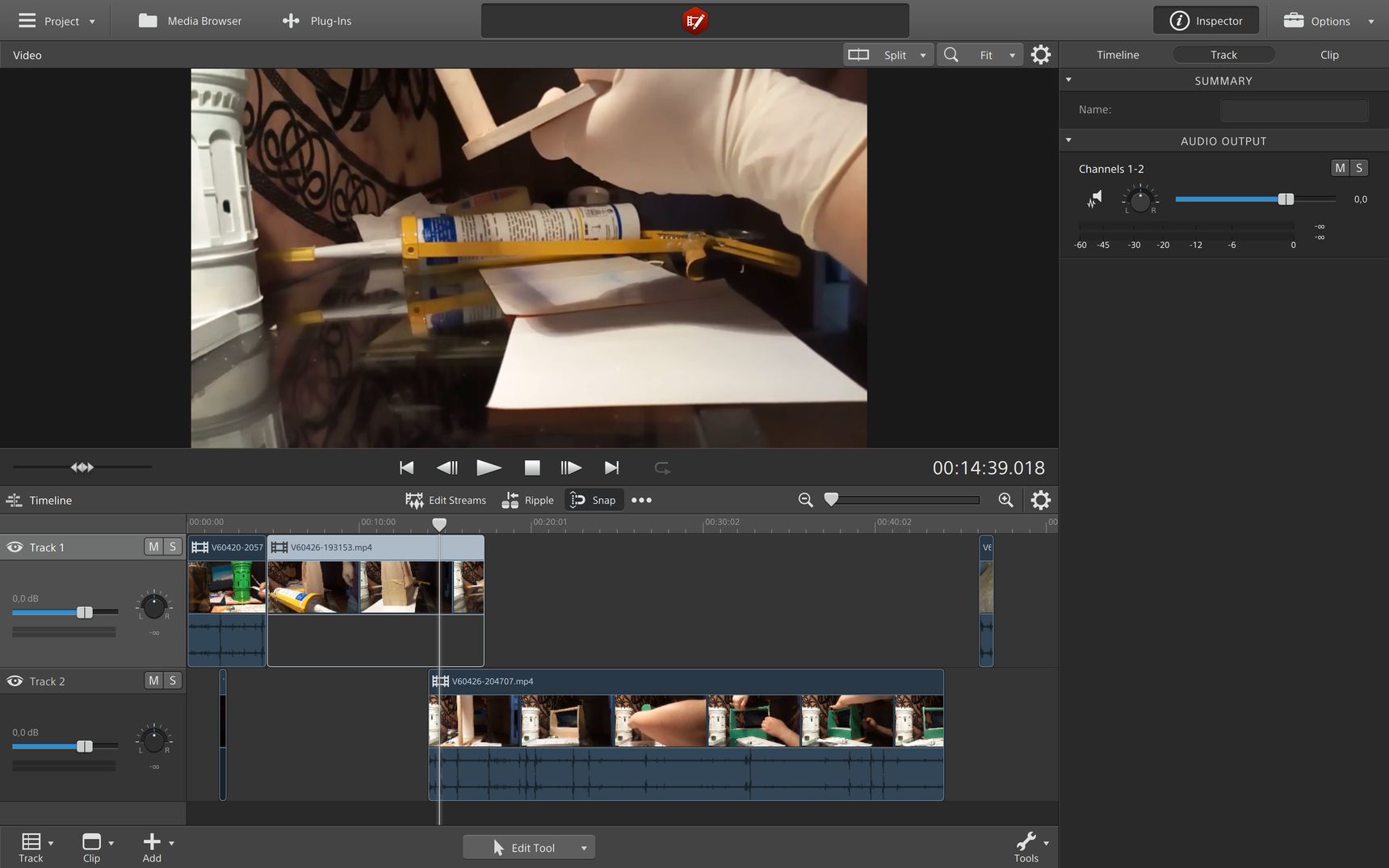Viewport: 1389px width, 868px height.
Task: Click the Track 1 volume fader
Action: click(x=84, y=612)
